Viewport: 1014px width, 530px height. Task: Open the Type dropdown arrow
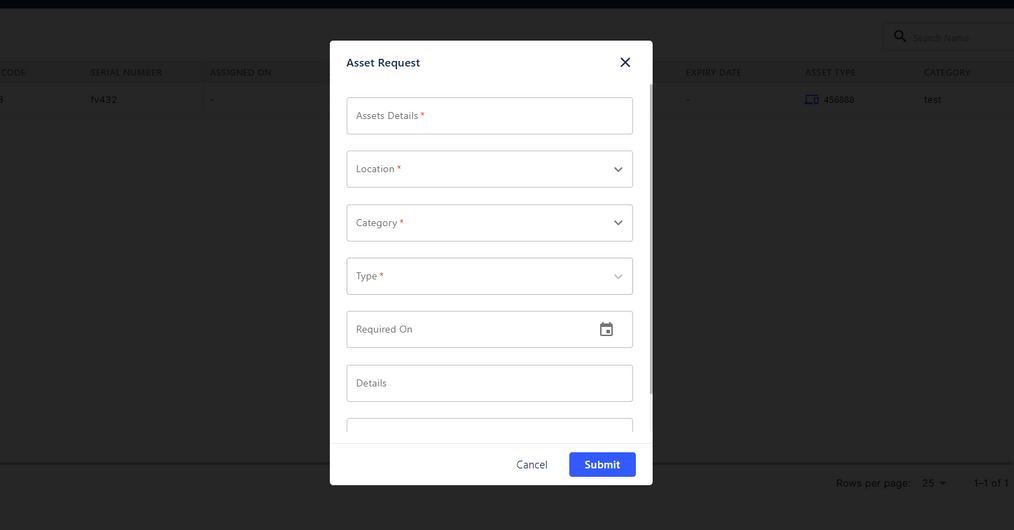[618, 276]
